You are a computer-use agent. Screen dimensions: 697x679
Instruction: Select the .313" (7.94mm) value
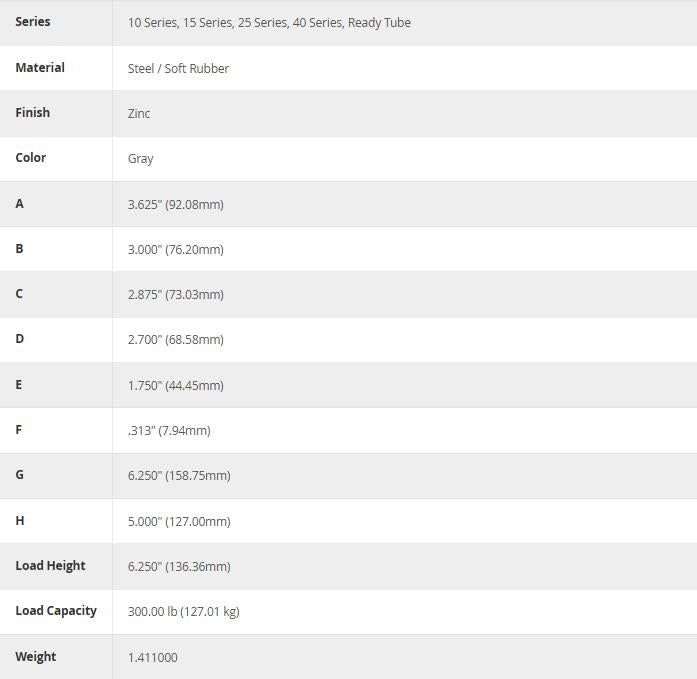coord(169,431)
